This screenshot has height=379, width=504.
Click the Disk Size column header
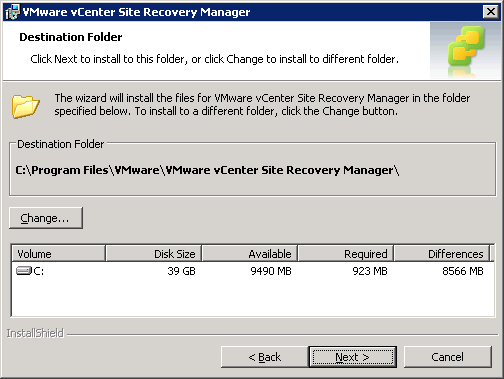click(154, 254)
